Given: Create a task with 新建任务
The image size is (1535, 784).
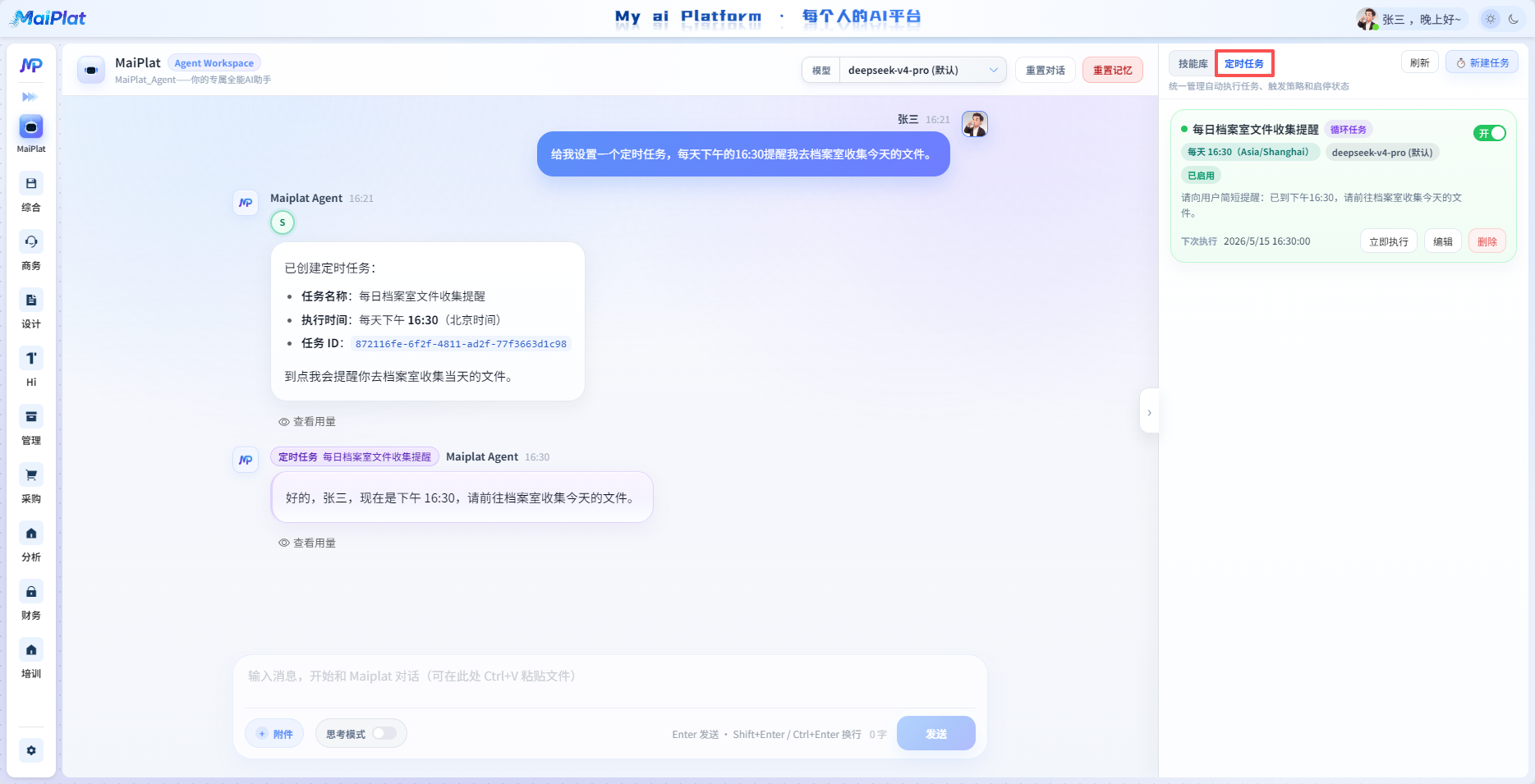Looking at the screenshot, I should pos(1482,62).
